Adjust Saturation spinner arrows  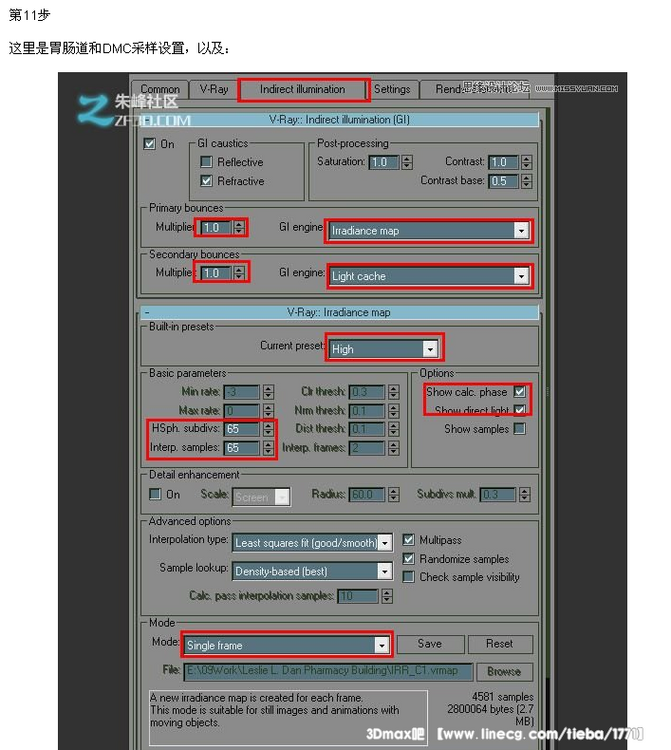coord(407,162)
